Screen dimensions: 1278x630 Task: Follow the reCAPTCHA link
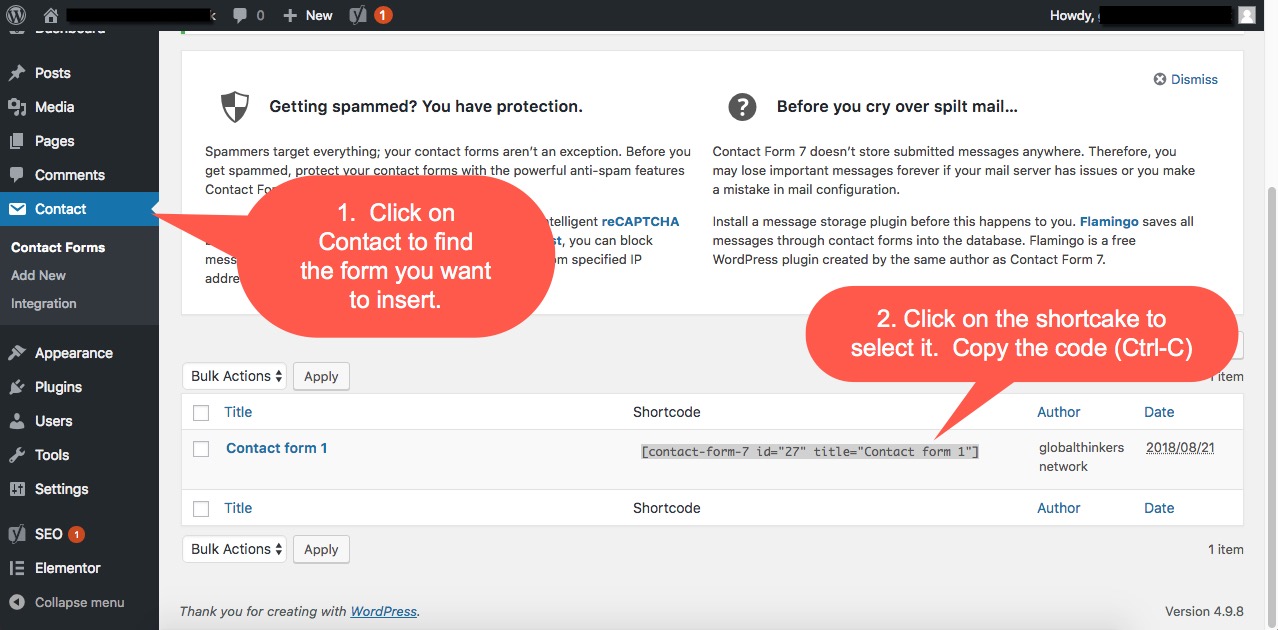(640, 222)
